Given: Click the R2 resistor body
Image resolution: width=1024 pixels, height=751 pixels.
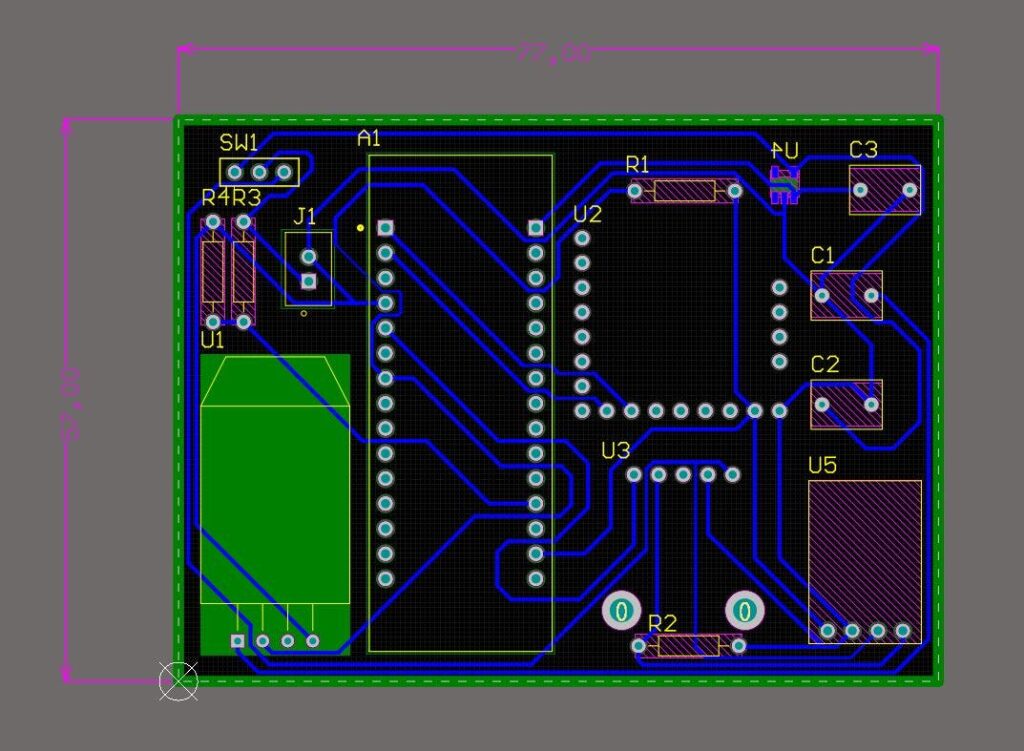Looking at the screenshot, I should tap(689, 646).
